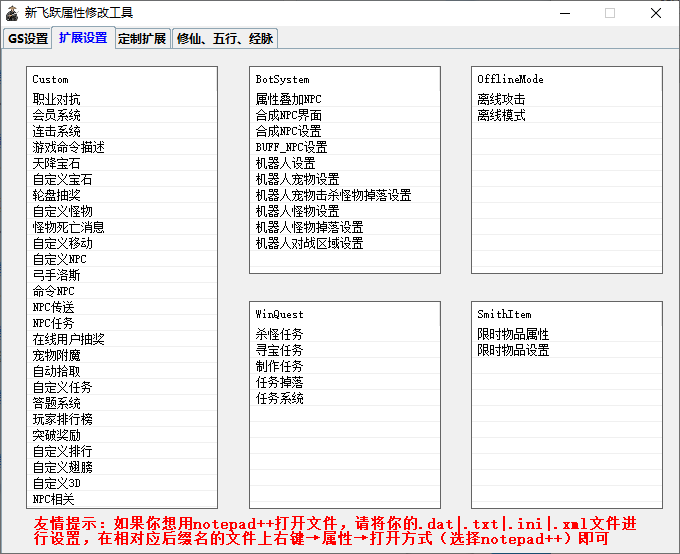680x554 pixels.
Task: Minimize the 新飞跃属性修改工具 window
Action: pyautogui.click(x=564, y=13)
